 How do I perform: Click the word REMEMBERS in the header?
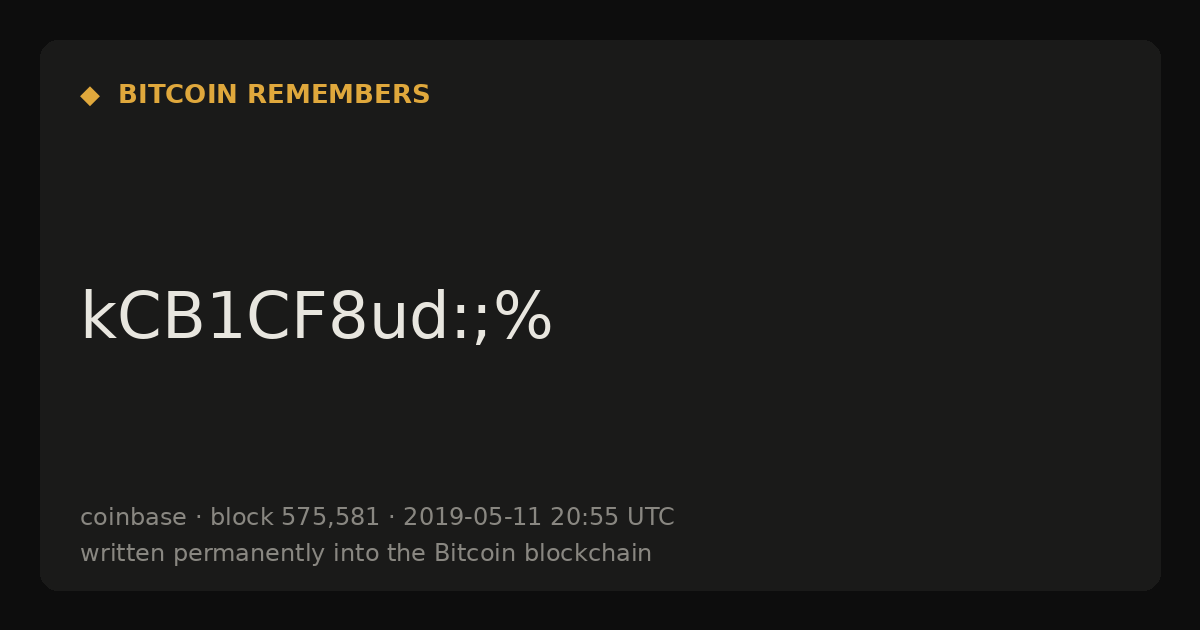[338, 95]
